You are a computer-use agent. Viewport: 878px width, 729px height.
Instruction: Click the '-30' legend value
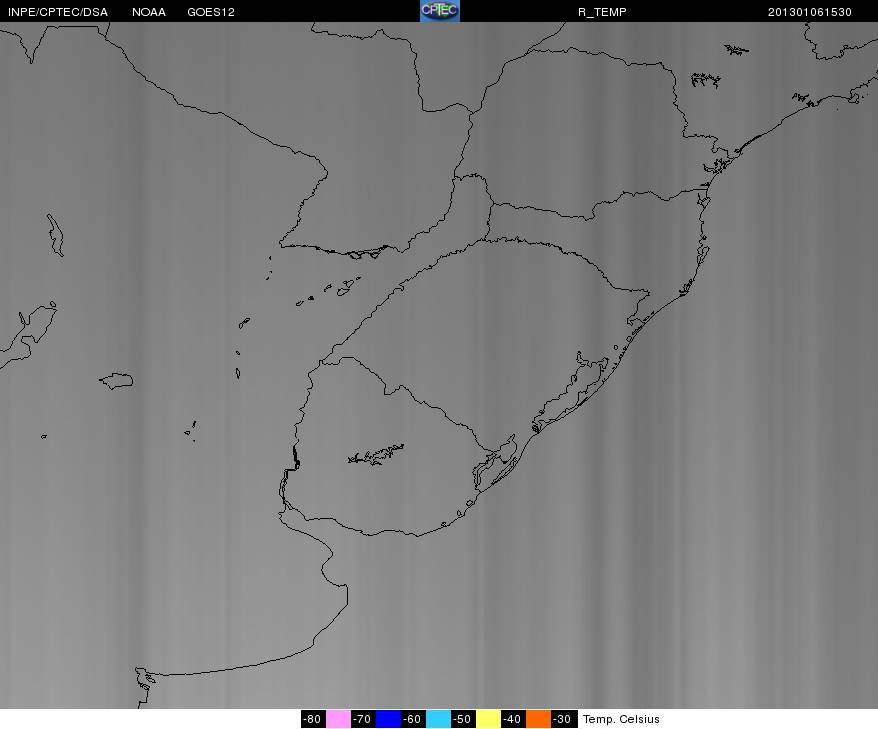563,719
